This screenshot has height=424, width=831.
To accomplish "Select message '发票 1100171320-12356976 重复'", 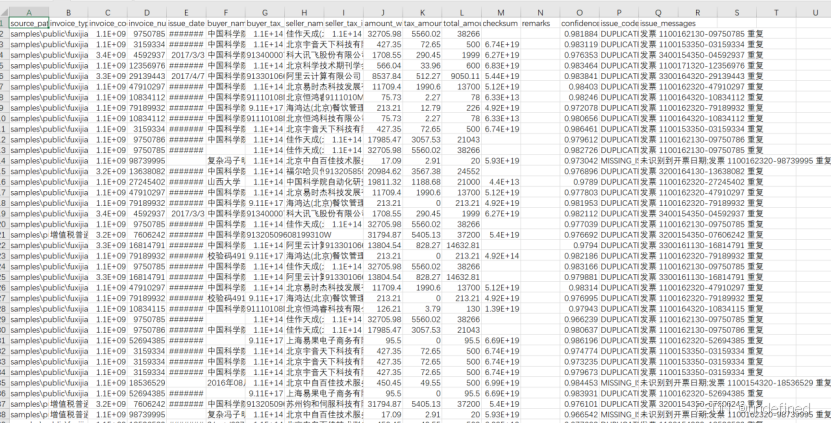I will pyautogui.click(x=701, y=65).
